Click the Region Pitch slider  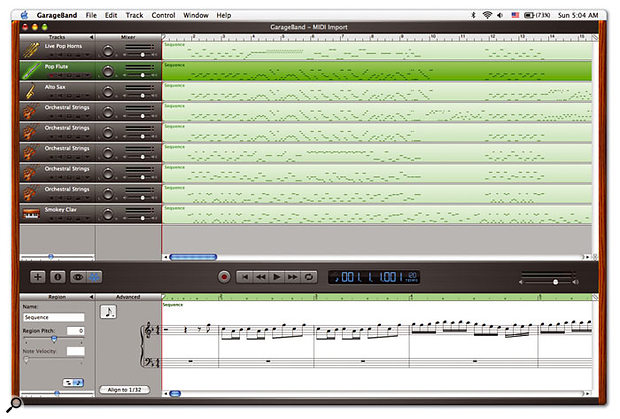click(x=54, y=339)
